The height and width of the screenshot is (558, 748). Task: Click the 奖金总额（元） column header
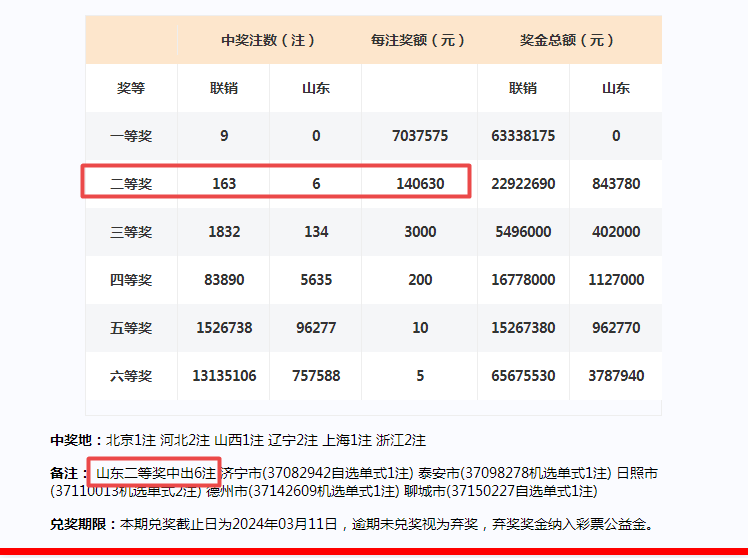[568, 41]
